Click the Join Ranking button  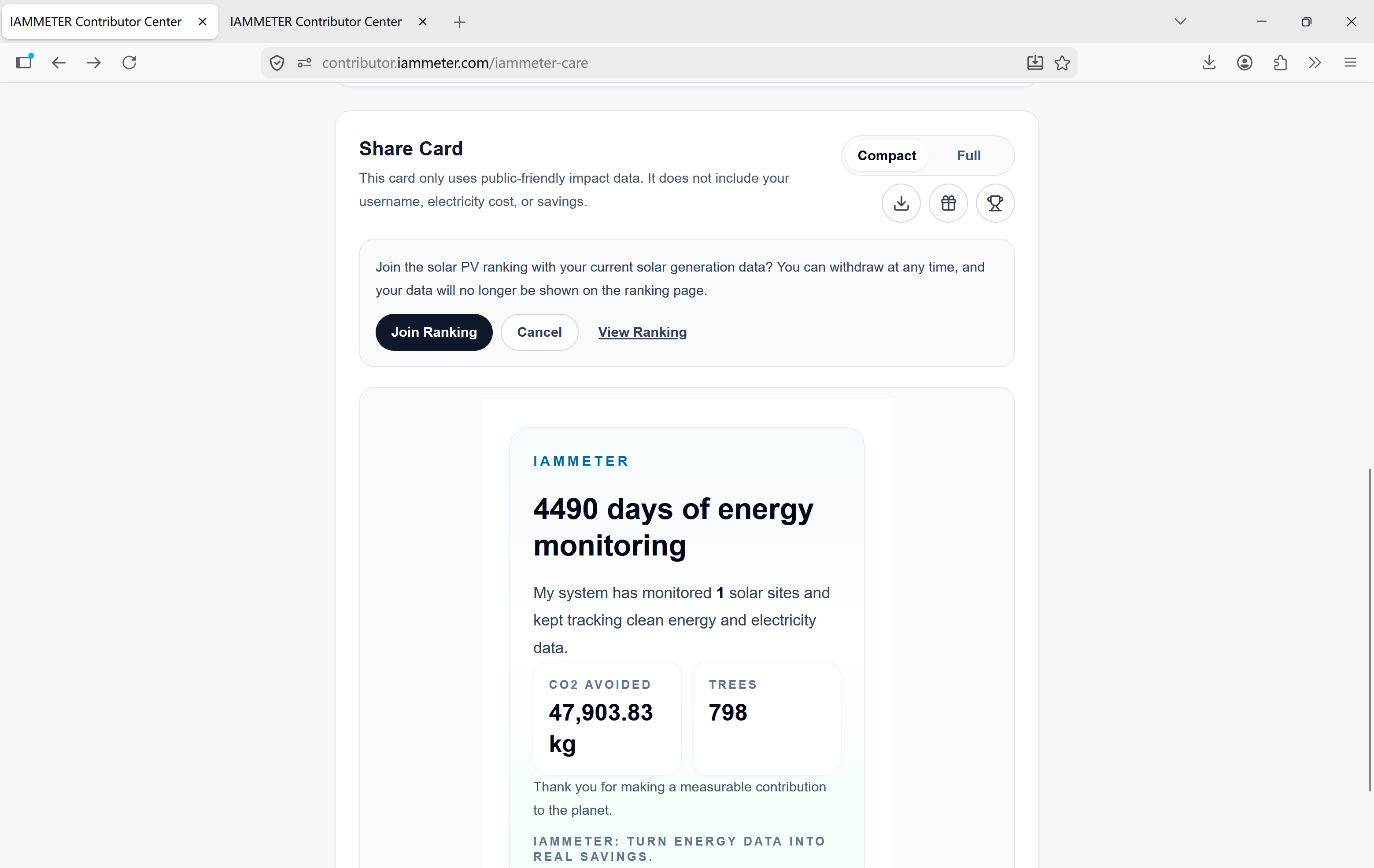[x=434, y=332]
